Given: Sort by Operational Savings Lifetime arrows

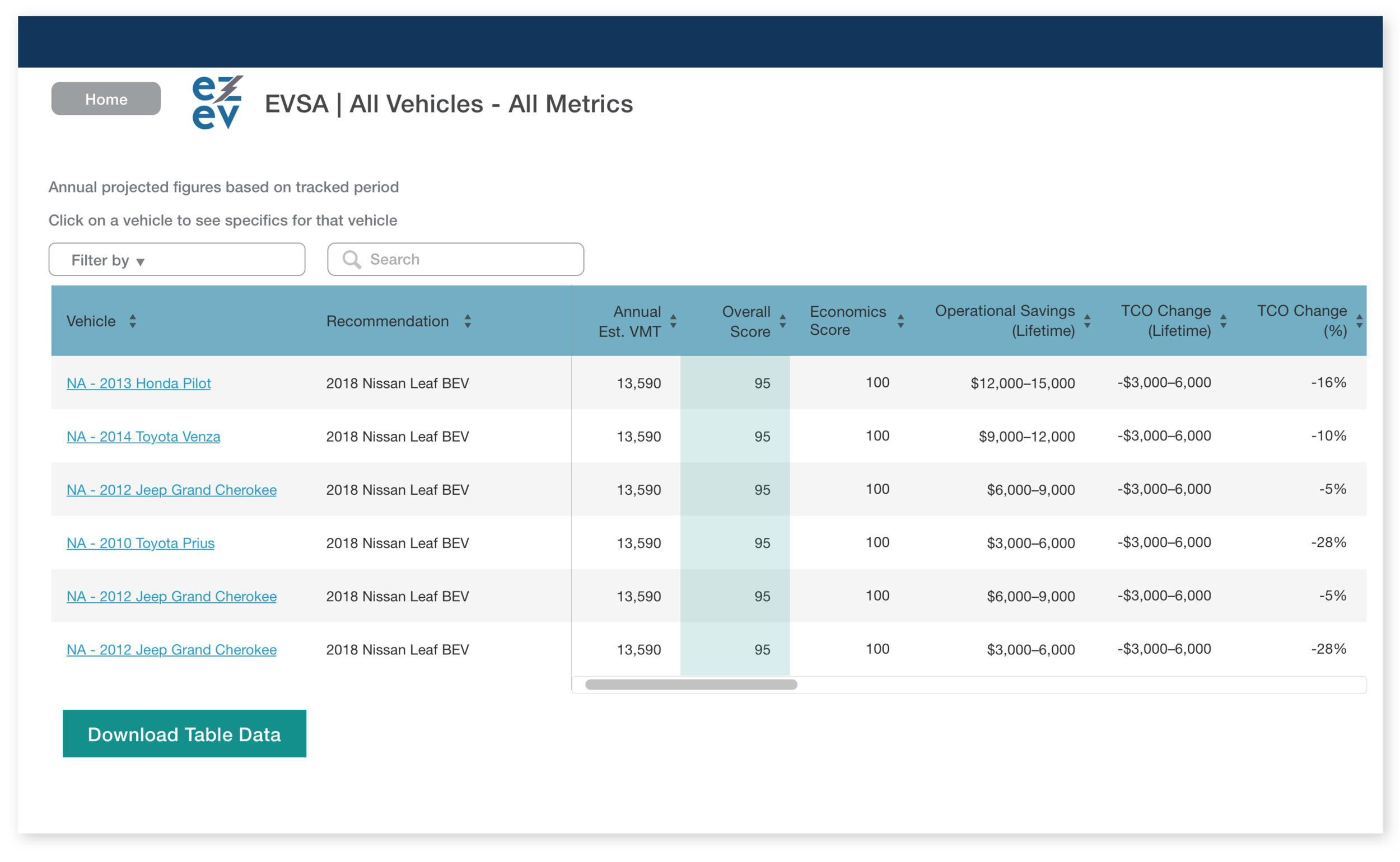Looking at the screenshot, I should (1087, 321).
